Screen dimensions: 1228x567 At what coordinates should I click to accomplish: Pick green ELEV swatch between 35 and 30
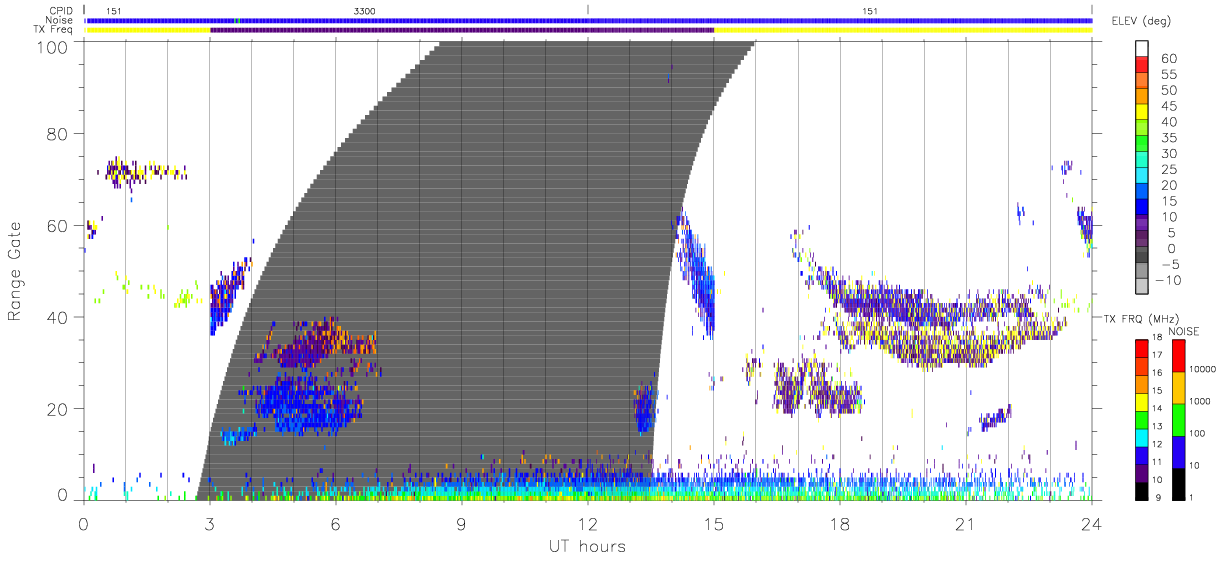coord(1144,145)
